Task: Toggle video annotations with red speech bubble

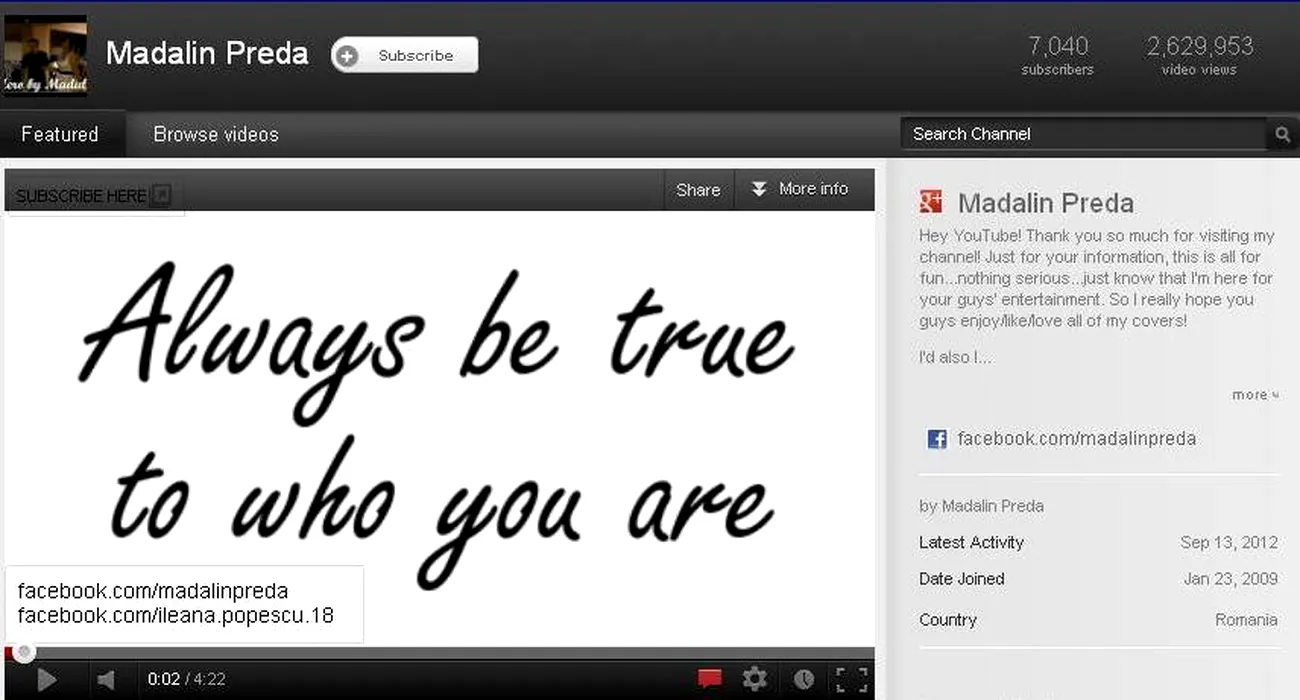Action: pos(709,679)
